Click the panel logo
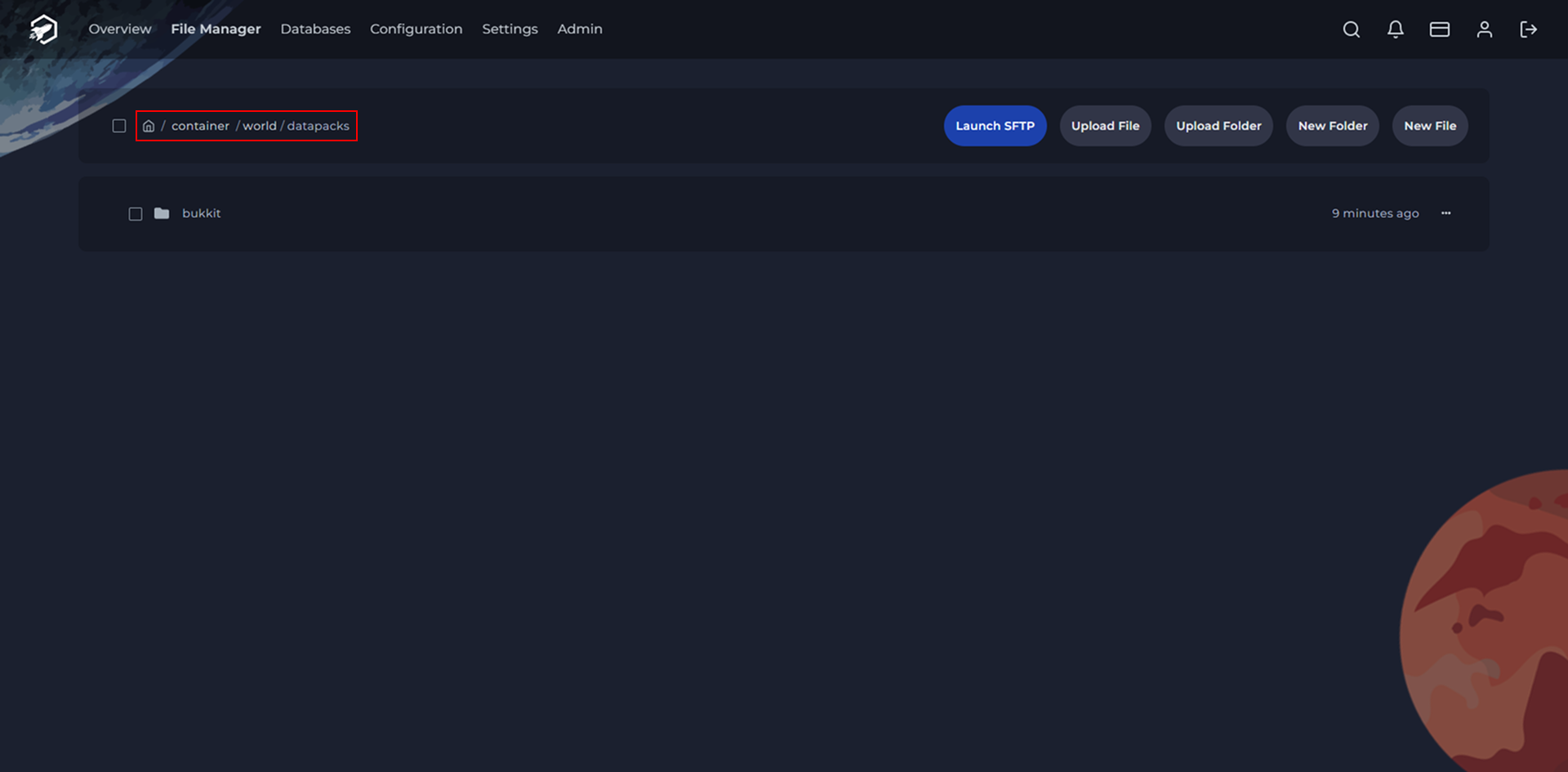 coord(42,29)
